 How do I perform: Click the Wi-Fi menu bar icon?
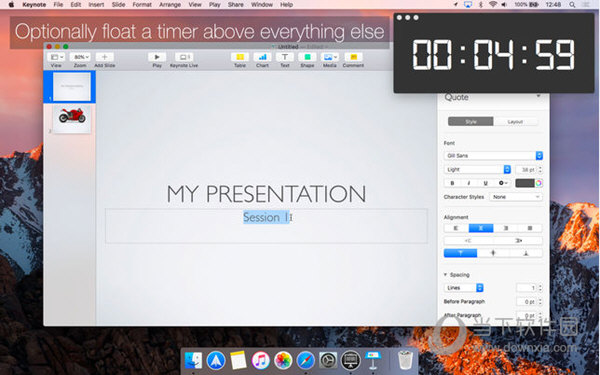tap(493, 5)
